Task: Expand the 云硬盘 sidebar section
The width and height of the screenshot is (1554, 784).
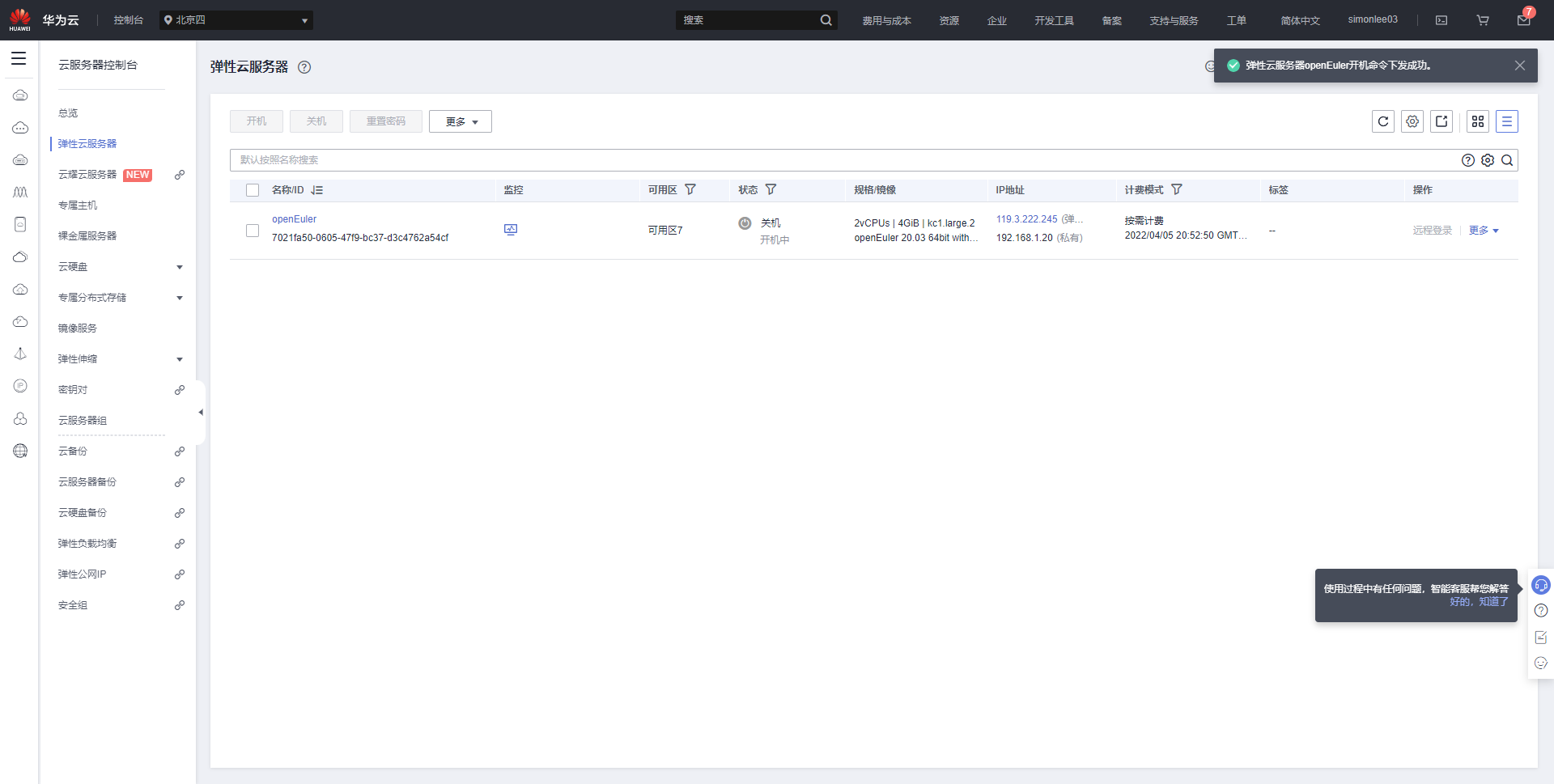Action: [180, 267]
